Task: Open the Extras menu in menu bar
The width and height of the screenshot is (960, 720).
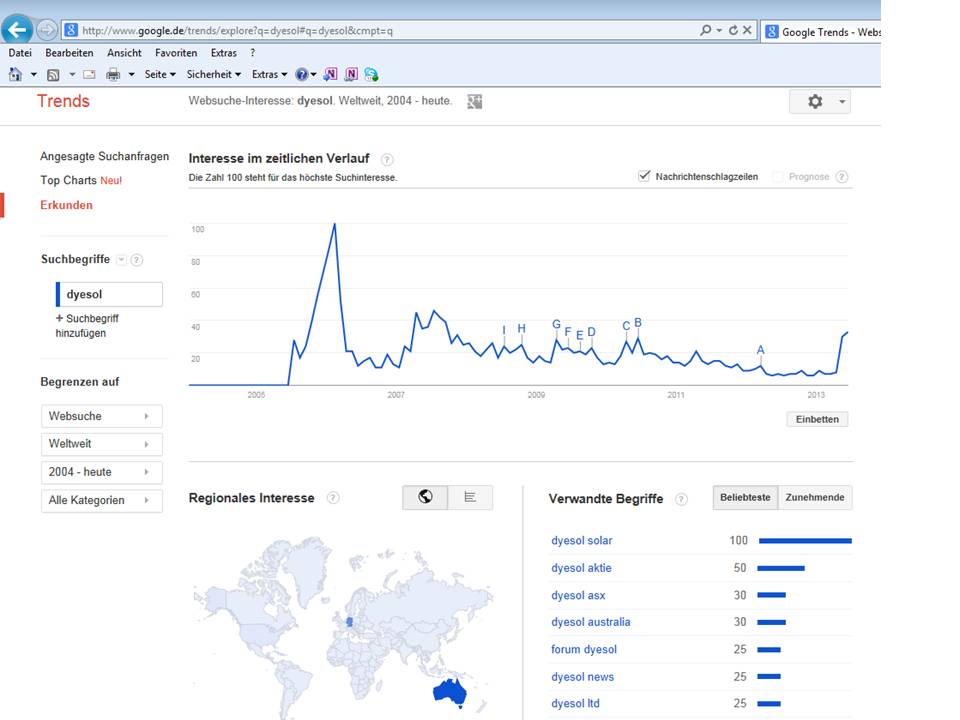Action: pos(223,53)
